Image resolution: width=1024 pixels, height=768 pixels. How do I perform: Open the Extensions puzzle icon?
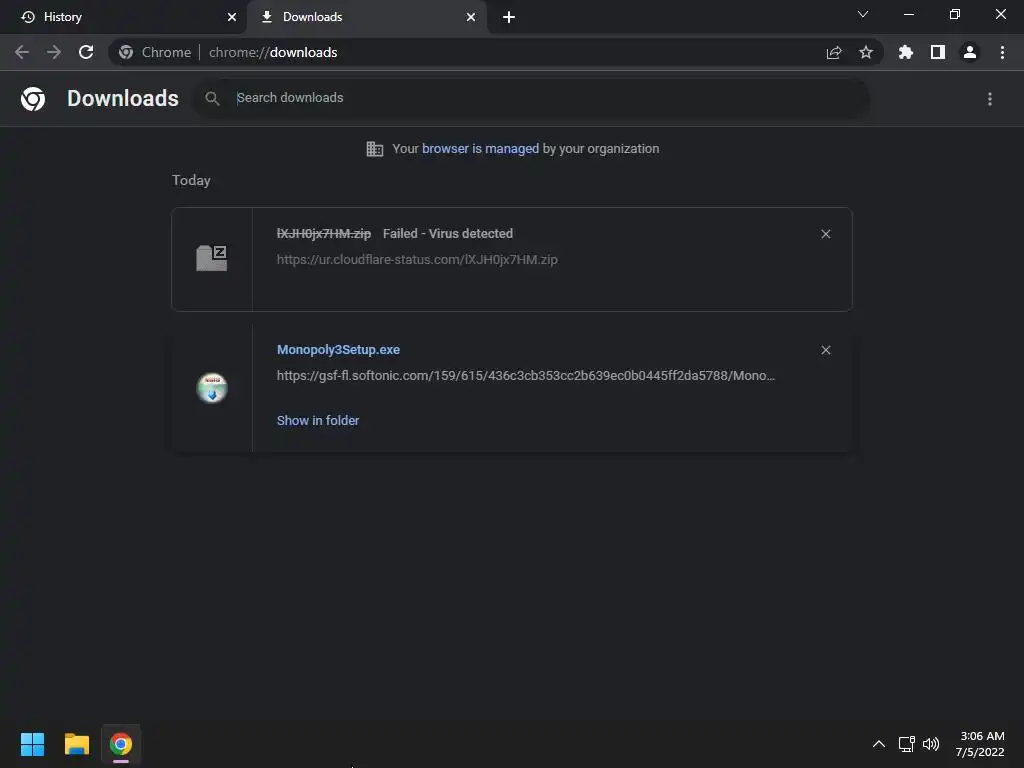click(x=906, y=52)
